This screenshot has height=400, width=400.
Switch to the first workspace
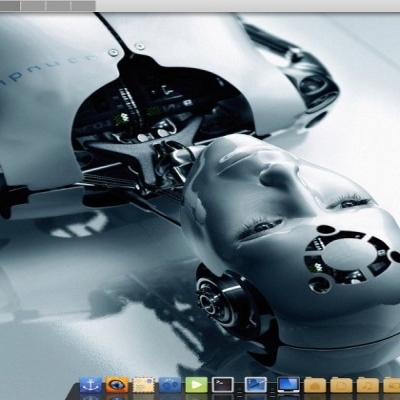coord(10,5)
